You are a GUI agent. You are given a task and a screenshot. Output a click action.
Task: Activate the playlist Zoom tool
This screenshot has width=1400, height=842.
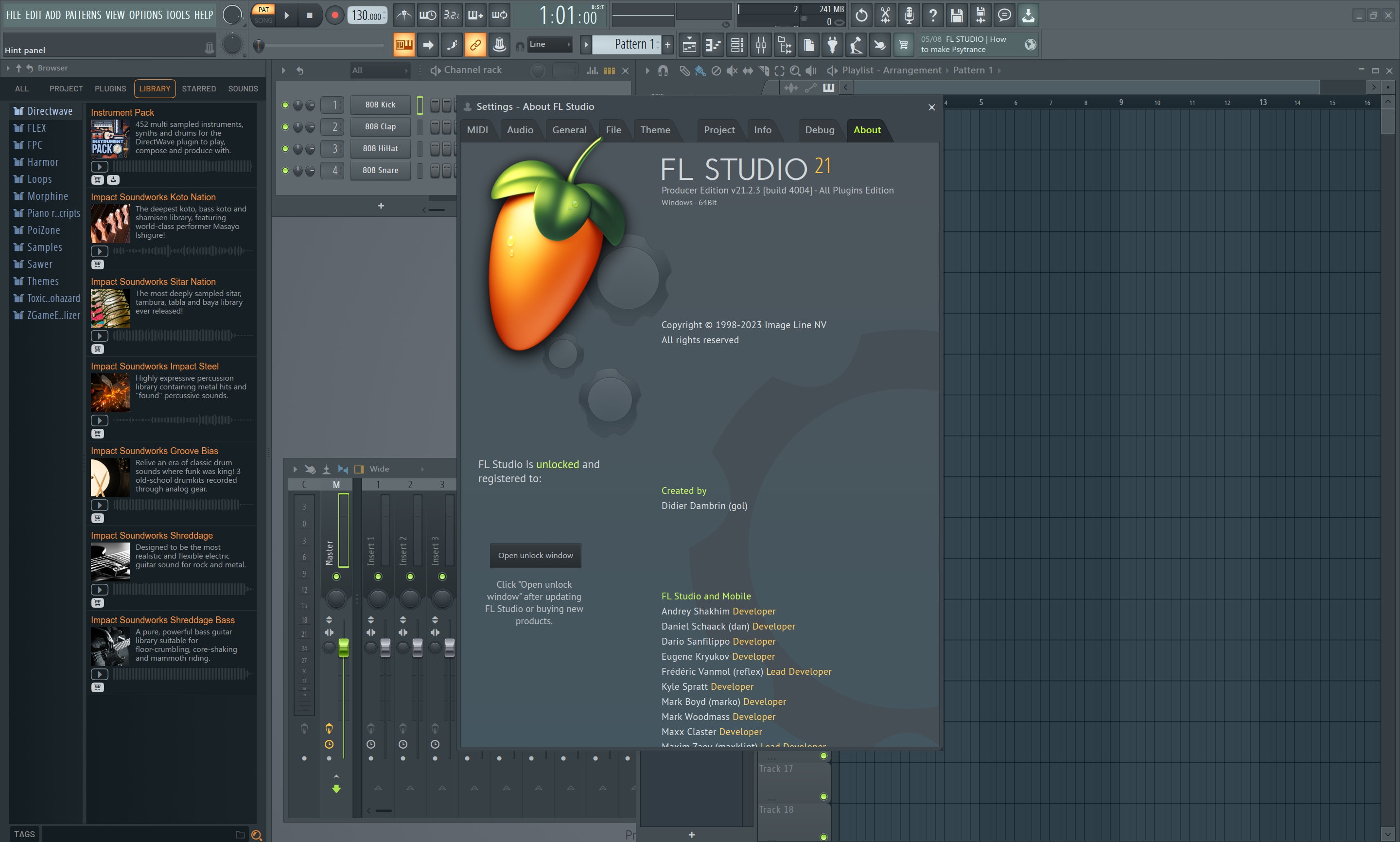point(796,70)
